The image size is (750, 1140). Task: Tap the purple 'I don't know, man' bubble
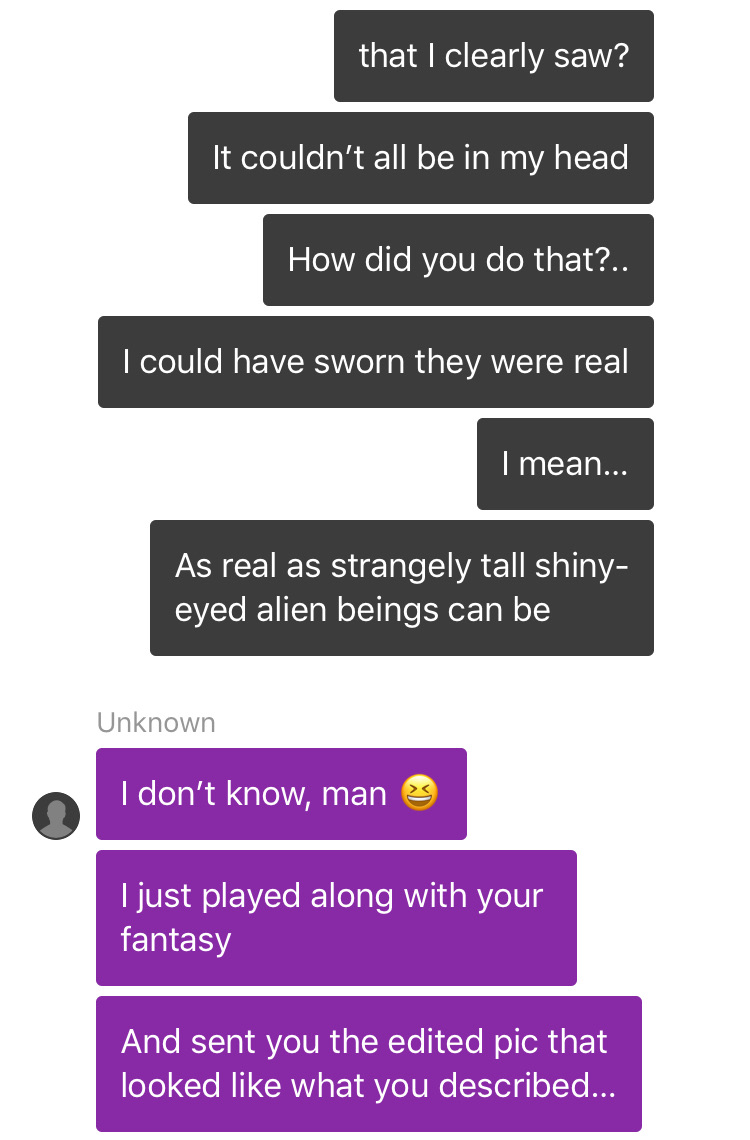pos(281,794)
